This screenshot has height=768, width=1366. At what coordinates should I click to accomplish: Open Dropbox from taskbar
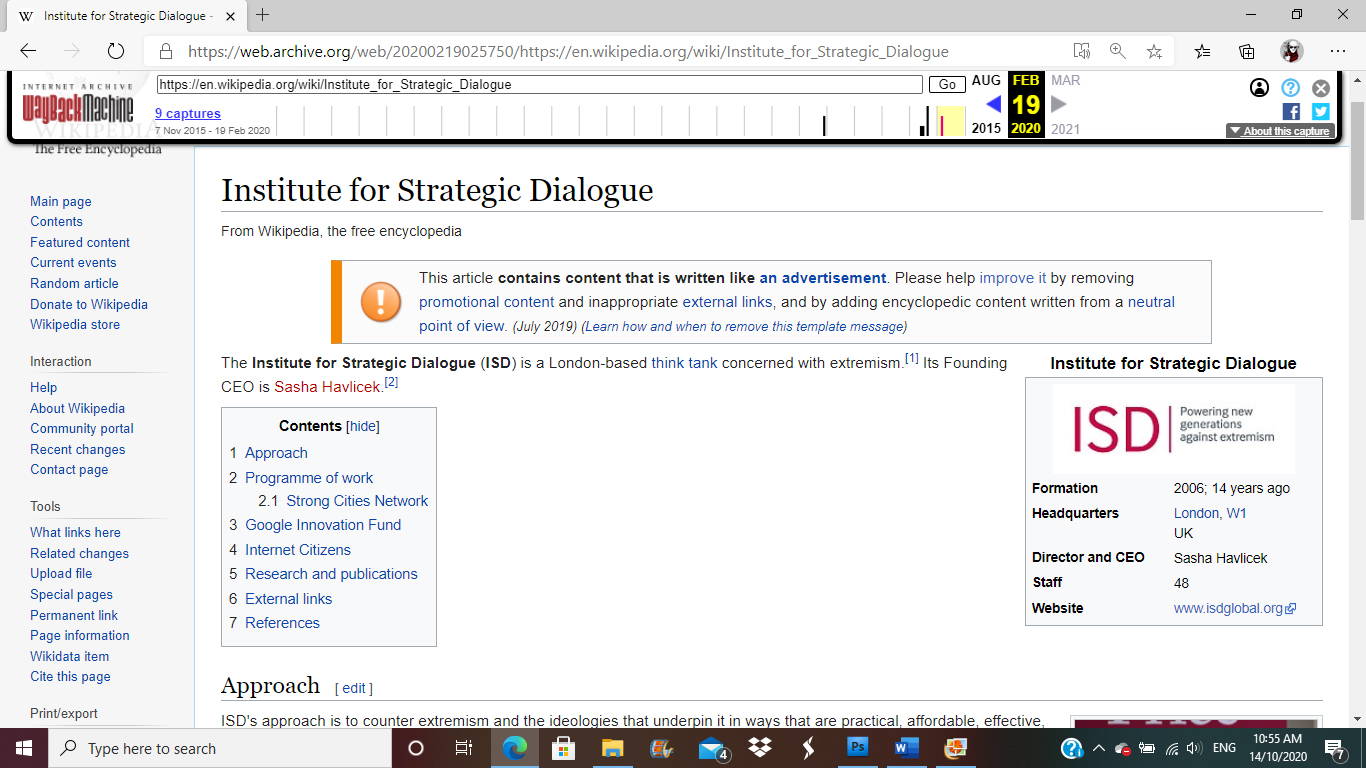[x=760, y=748]
